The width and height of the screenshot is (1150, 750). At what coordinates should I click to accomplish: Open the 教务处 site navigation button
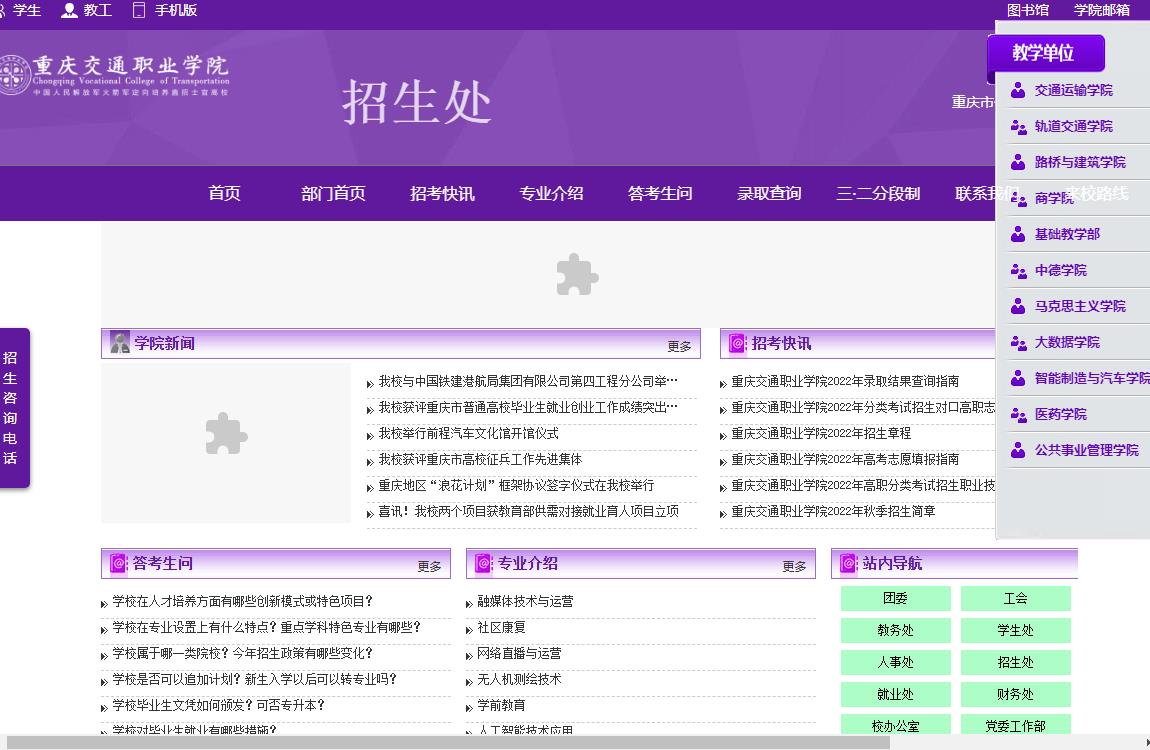(896, 630)
